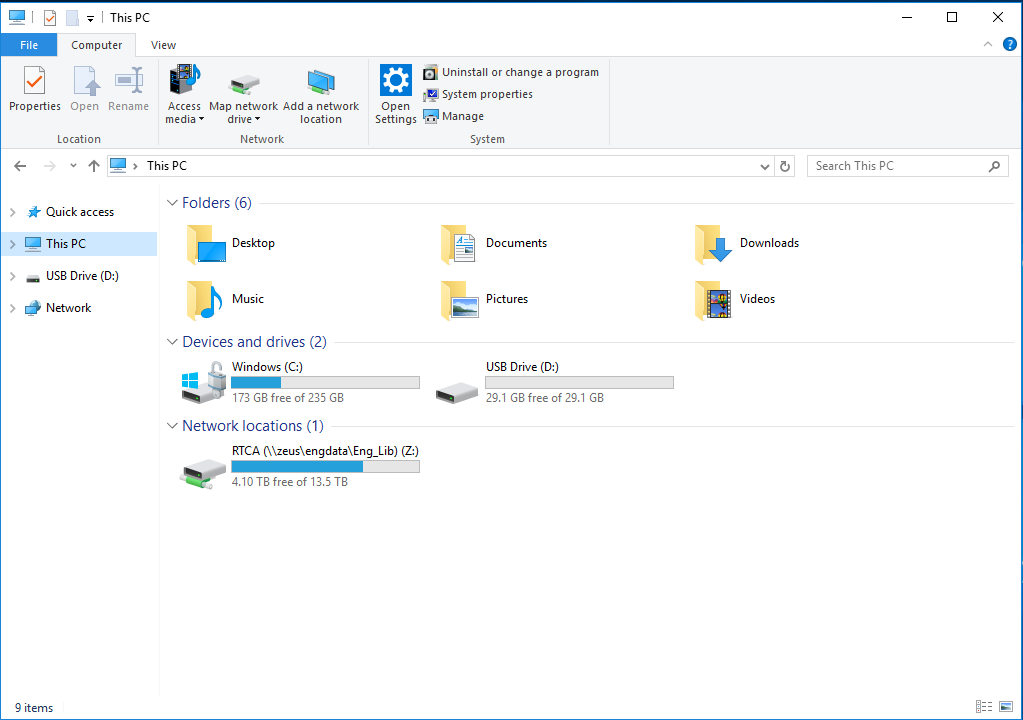Click the search magnifier icon

pos(994,166)
